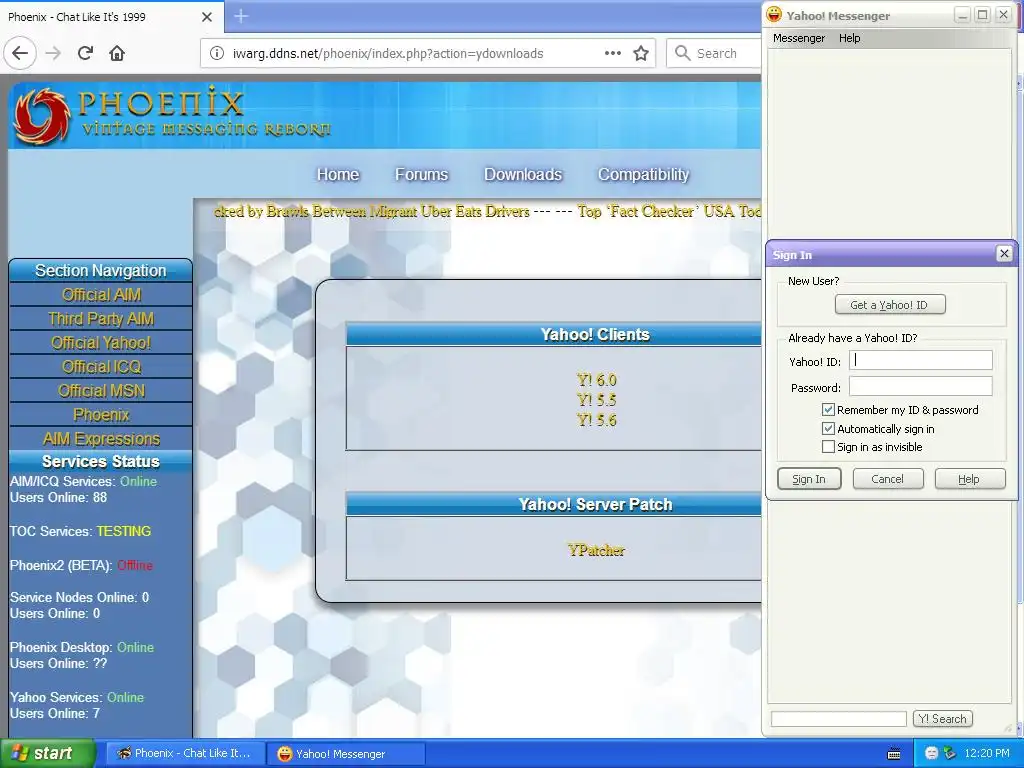Go to the browser home page icon
Image resolution: width=1024 pixels, height=768 pixels.
point(117,53)
